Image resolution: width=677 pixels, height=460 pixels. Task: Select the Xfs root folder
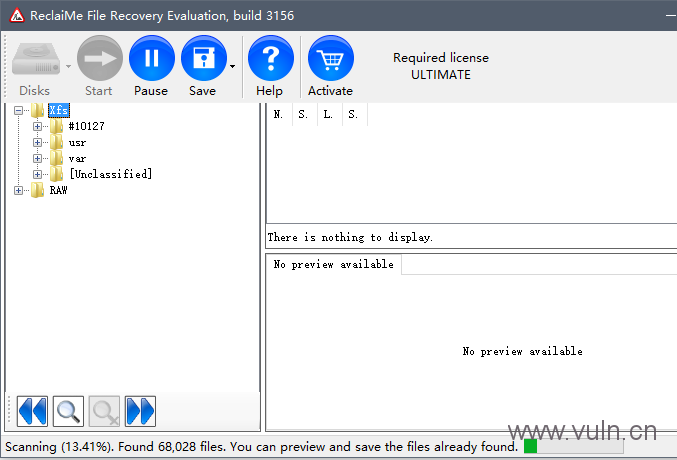59,110
